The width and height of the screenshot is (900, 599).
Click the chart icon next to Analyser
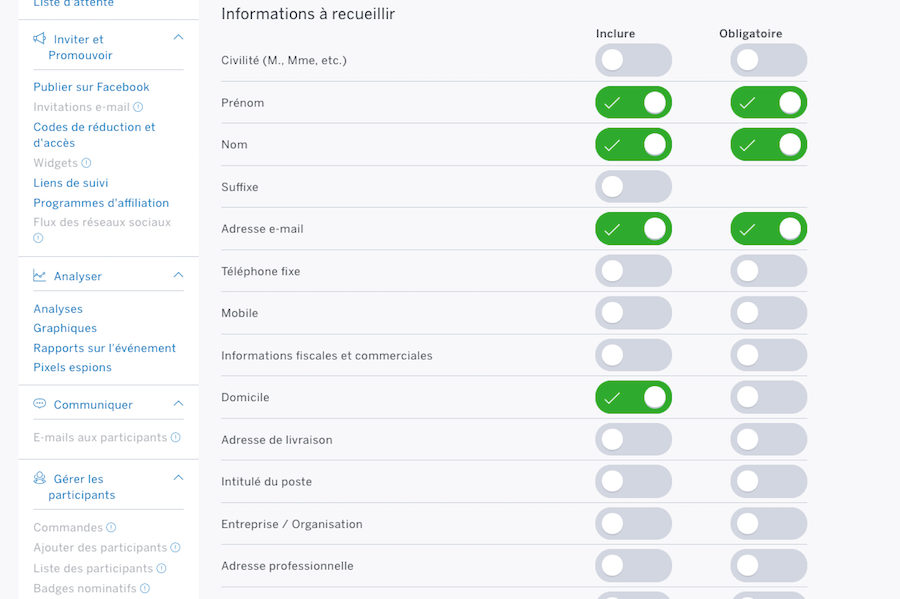40,276
